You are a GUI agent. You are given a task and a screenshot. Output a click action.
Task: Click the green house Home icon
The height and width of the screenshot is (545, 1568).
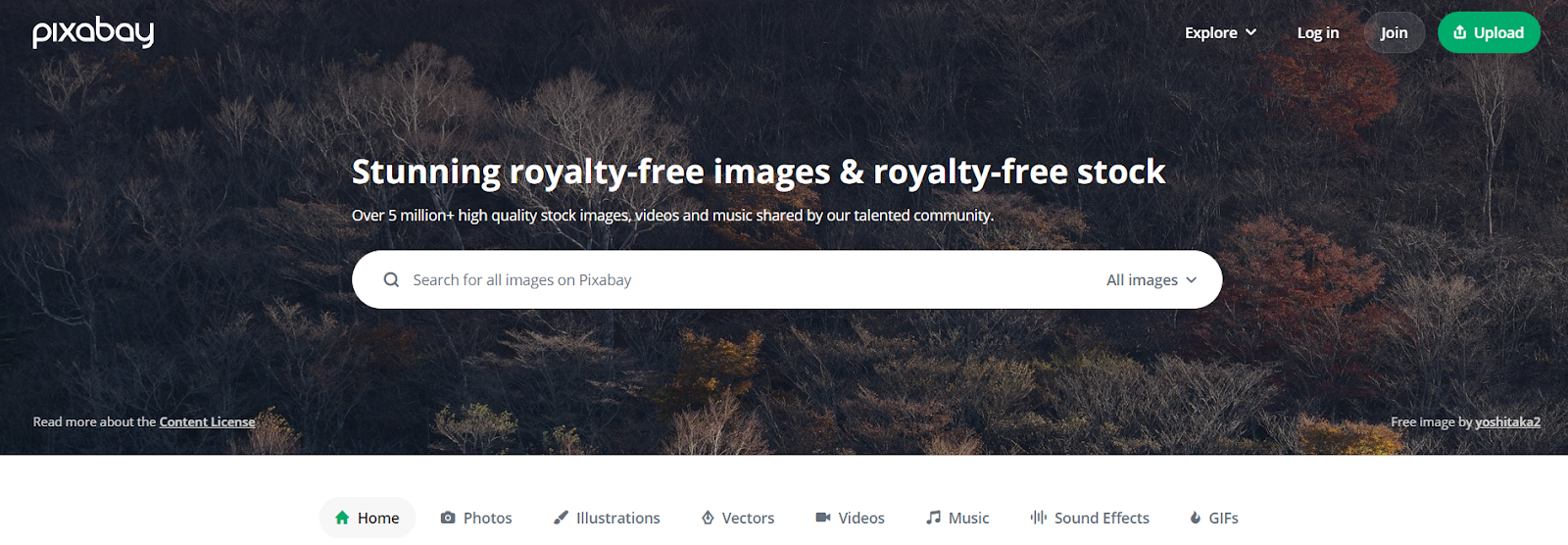(x=342, y=518)
